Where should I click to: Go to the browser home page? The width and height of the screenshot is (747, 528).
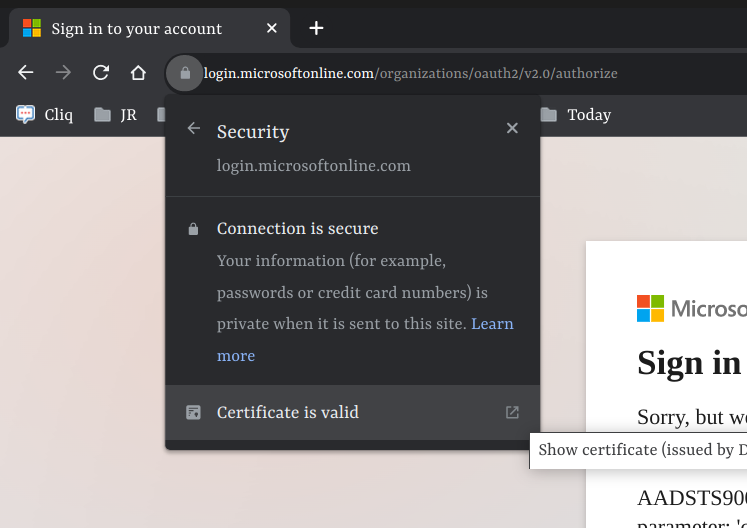click(x=138, y=73)
